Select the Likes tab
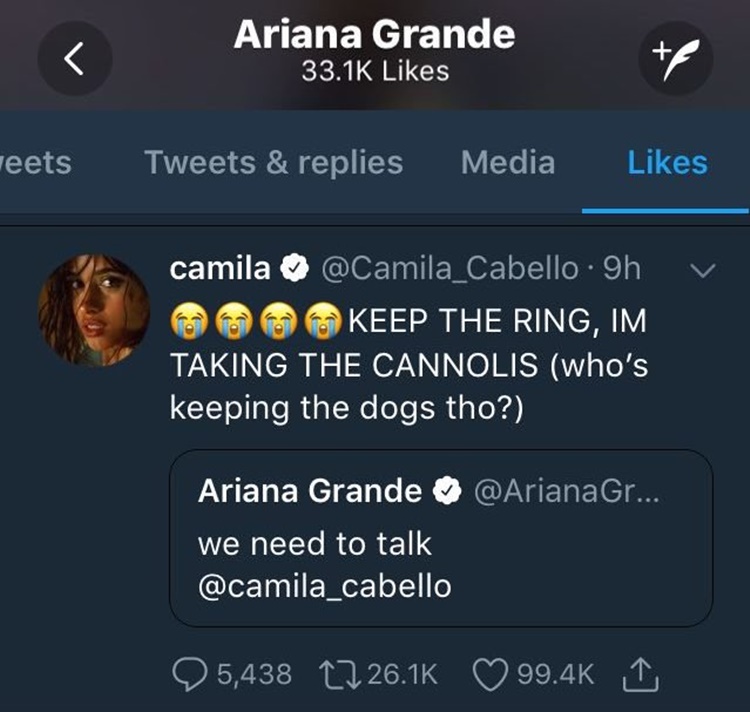 click(667, 162)
